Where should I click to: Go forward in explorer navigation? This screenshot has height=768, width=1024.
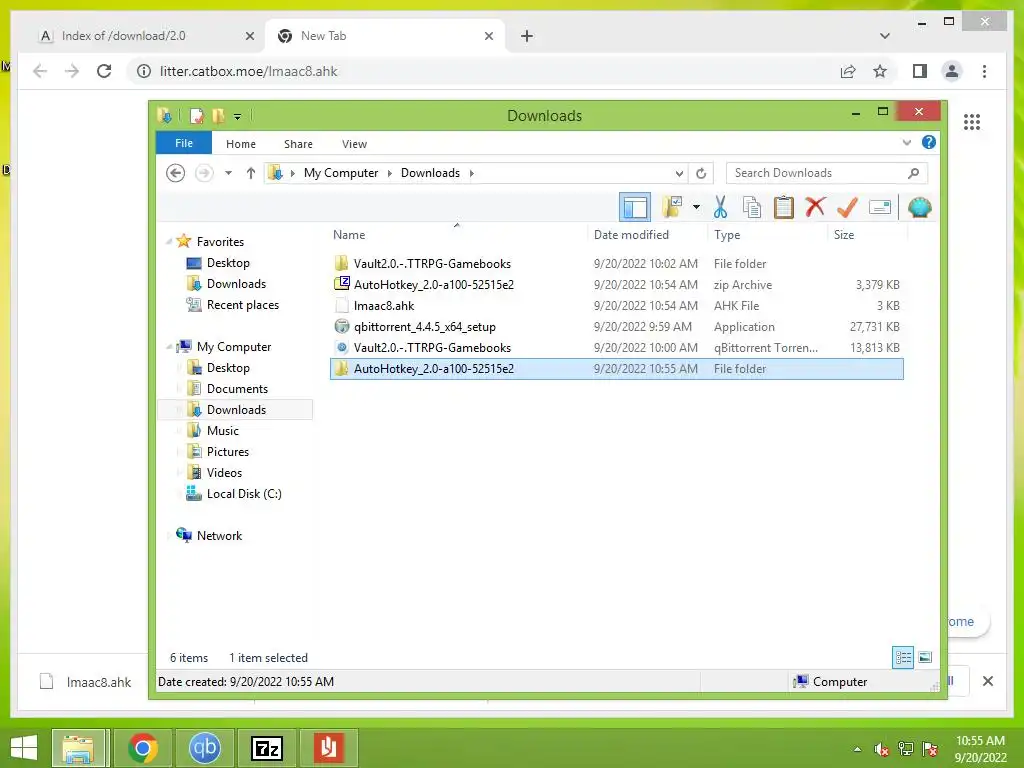[x=204, y=173]
